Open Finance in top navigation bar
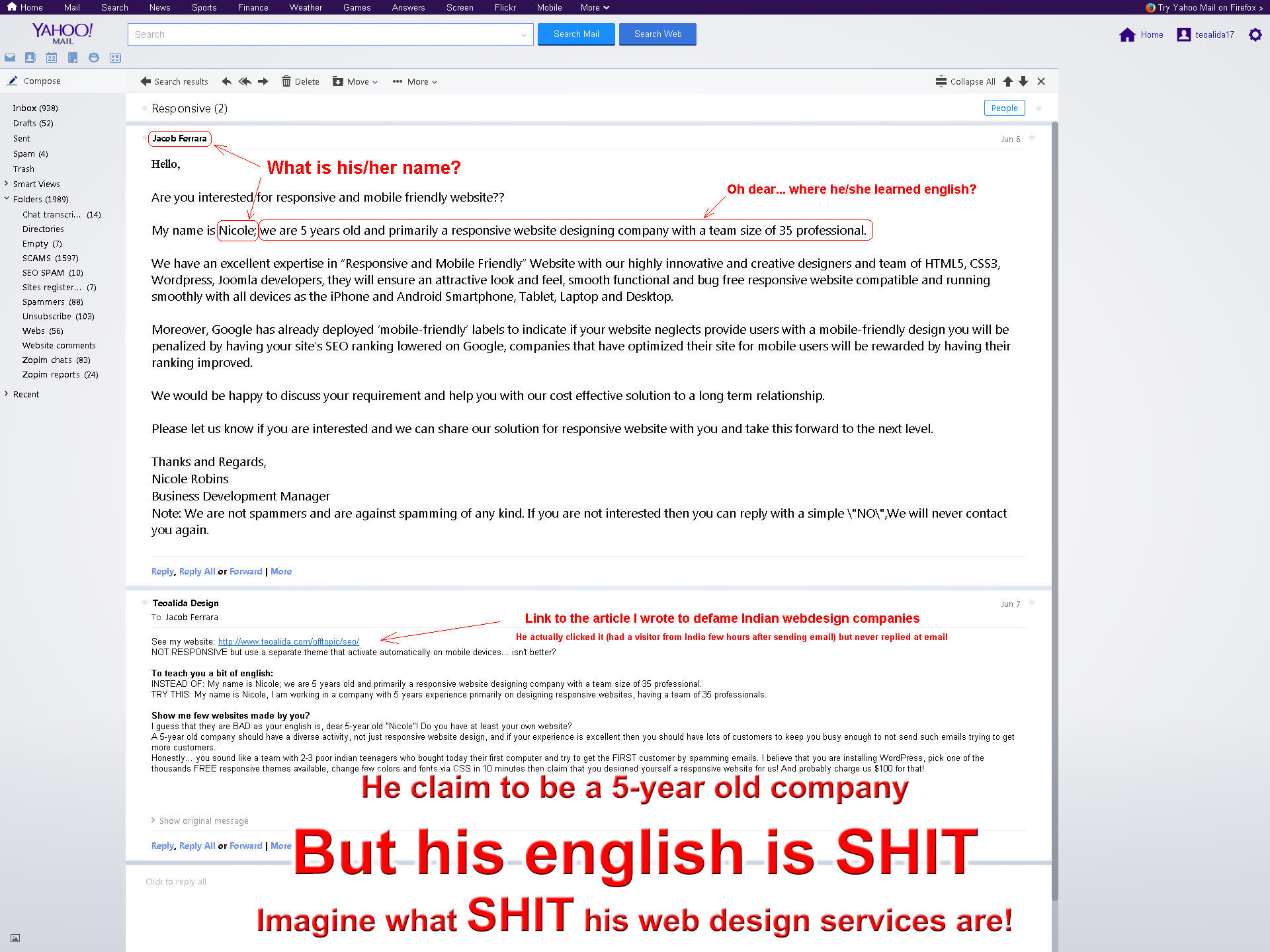 (253, 7)
